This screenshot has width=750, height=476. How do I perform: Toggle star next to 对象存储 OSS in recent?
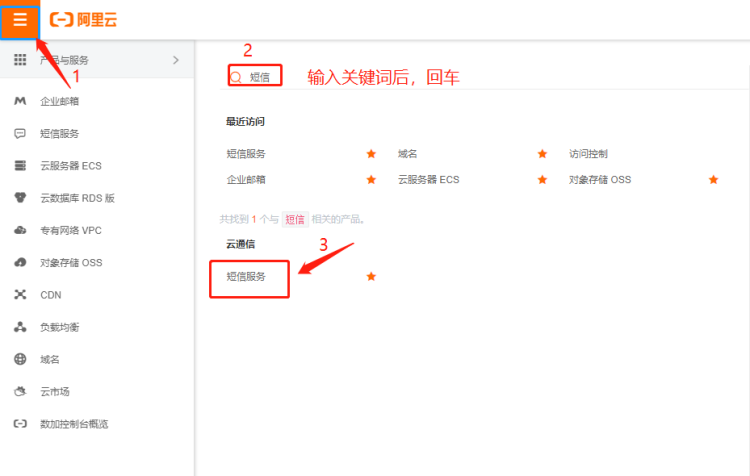click(714, 180)
